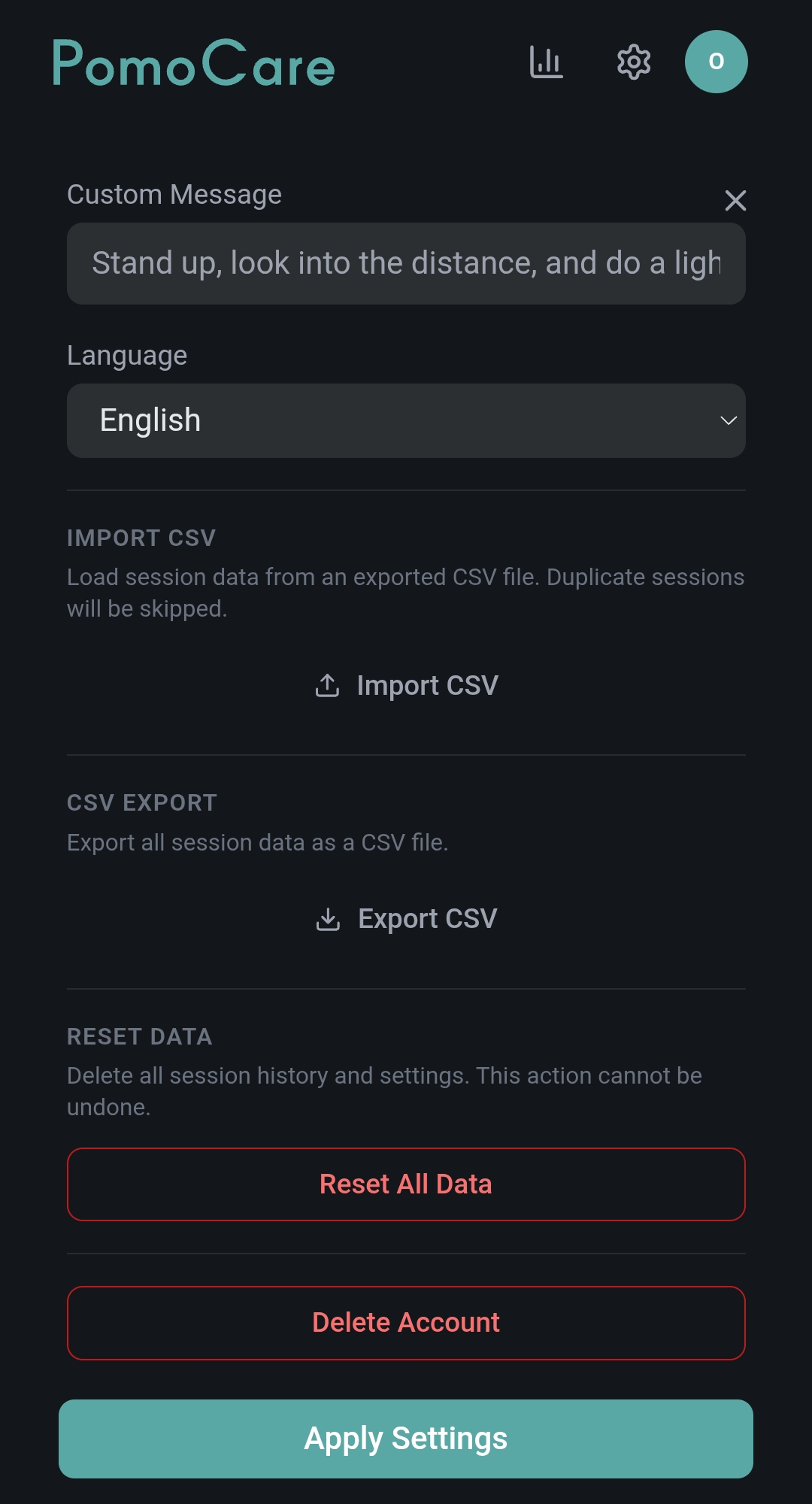Image resolution: width=812 pixels, height=1504 pixels.
Task: Click the Custom Message label
Action: (x=174, y=195)
